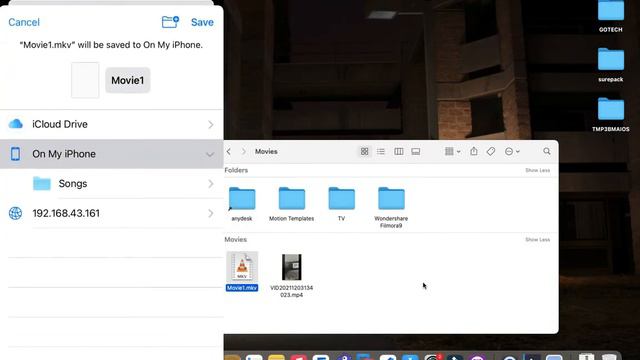Tap Save to store Movie1.mkv
Image resolution: width=640 pixels, height=360 pixels.
click(202, 22)
